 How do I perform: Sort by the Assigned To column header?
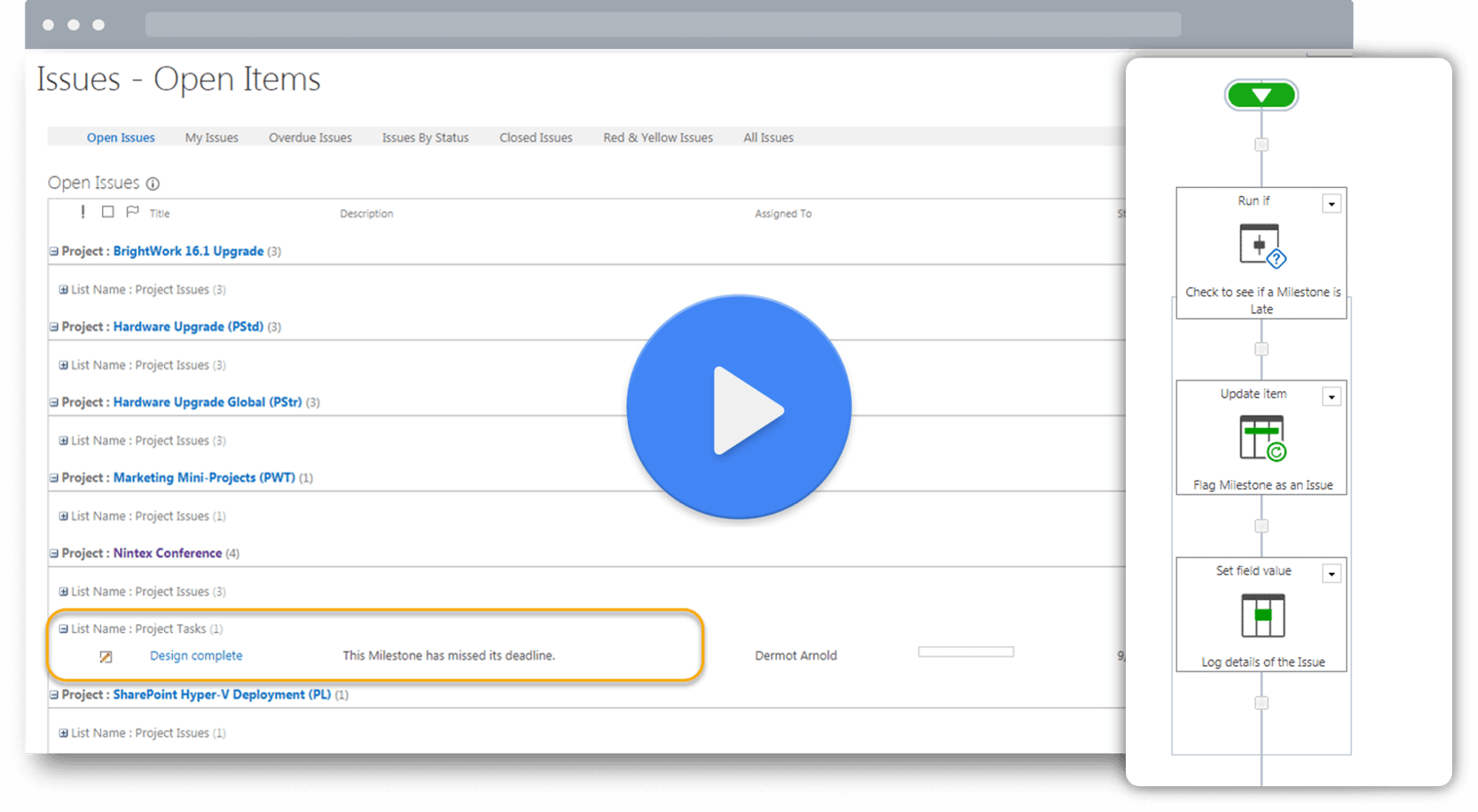coord(783,214)
